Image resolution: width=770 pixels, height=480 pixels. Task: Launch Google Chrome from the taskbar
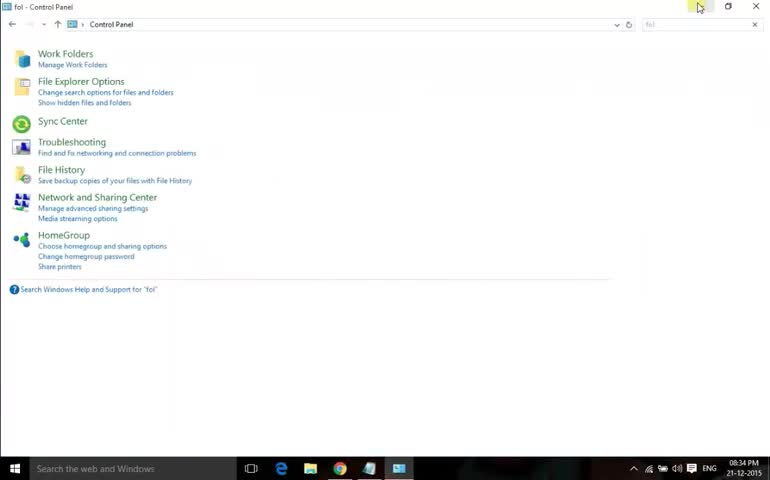click(340, 469)
